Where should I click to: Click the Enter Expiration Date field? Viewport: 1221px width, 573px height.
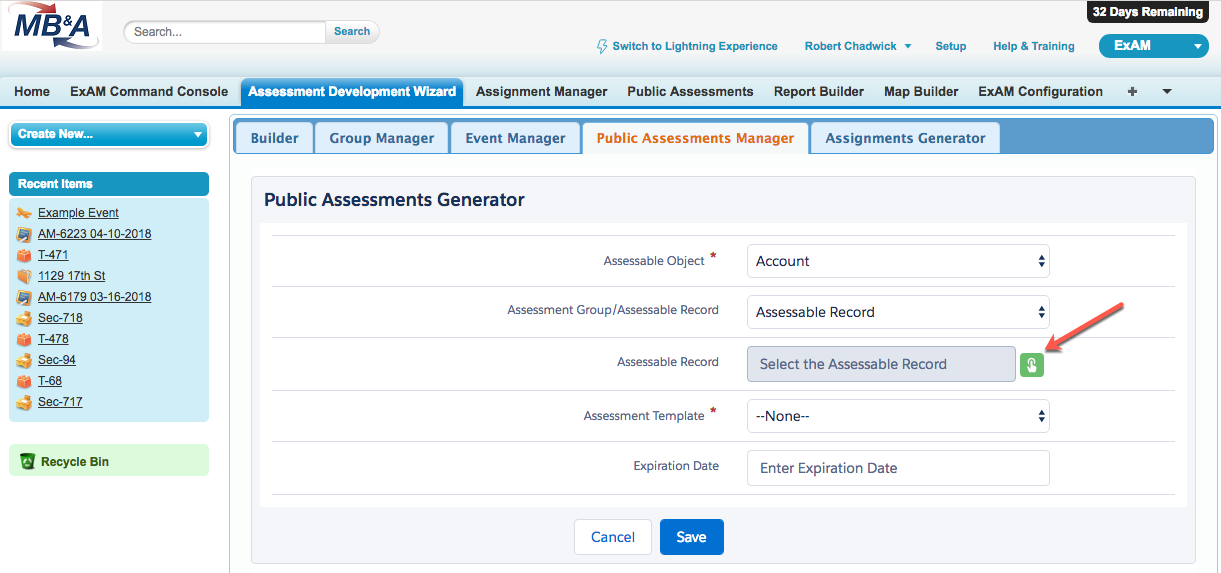point(898,468)
